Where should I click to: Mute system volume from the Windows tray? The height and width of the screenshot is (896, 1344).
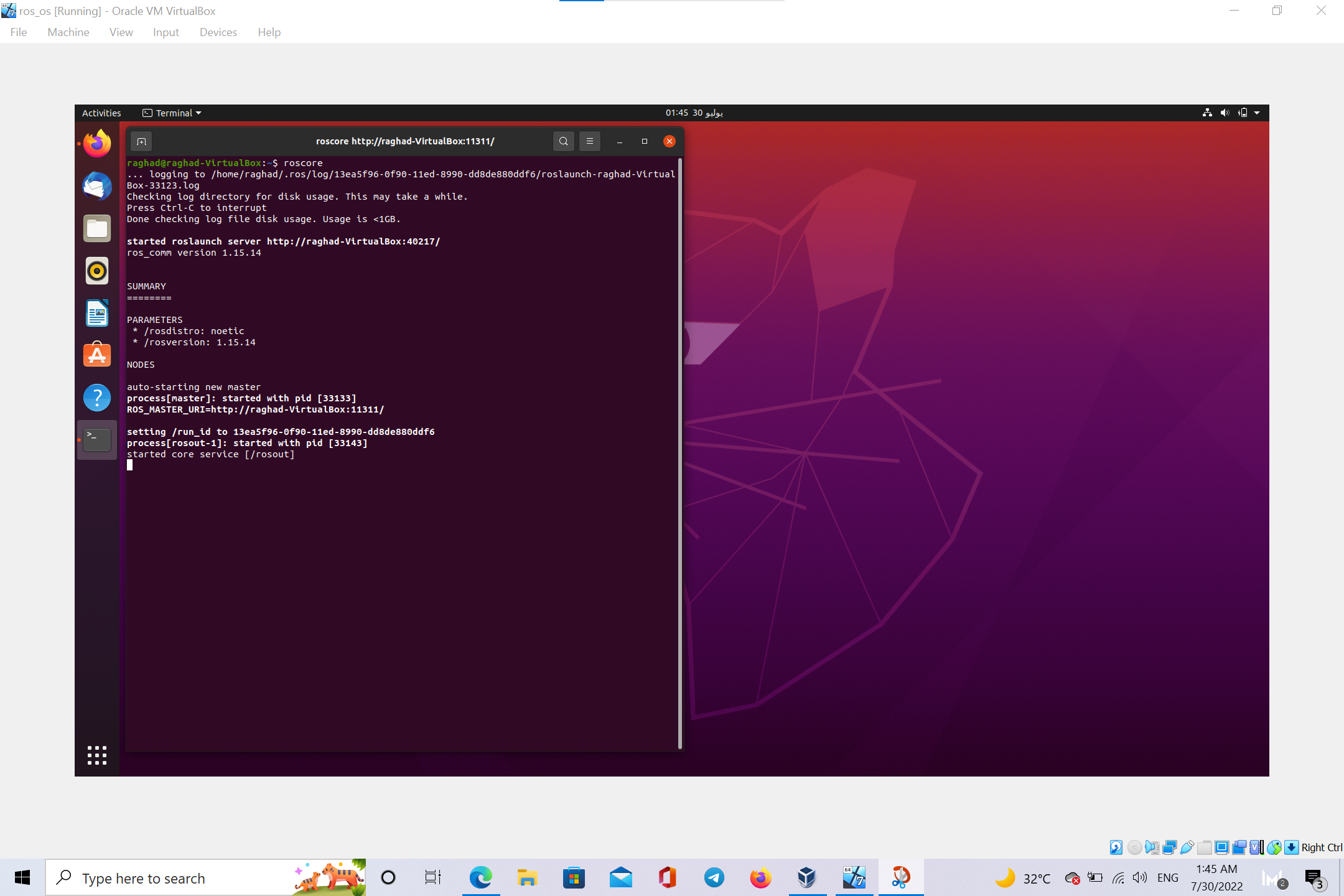(x=1141, y=878)
